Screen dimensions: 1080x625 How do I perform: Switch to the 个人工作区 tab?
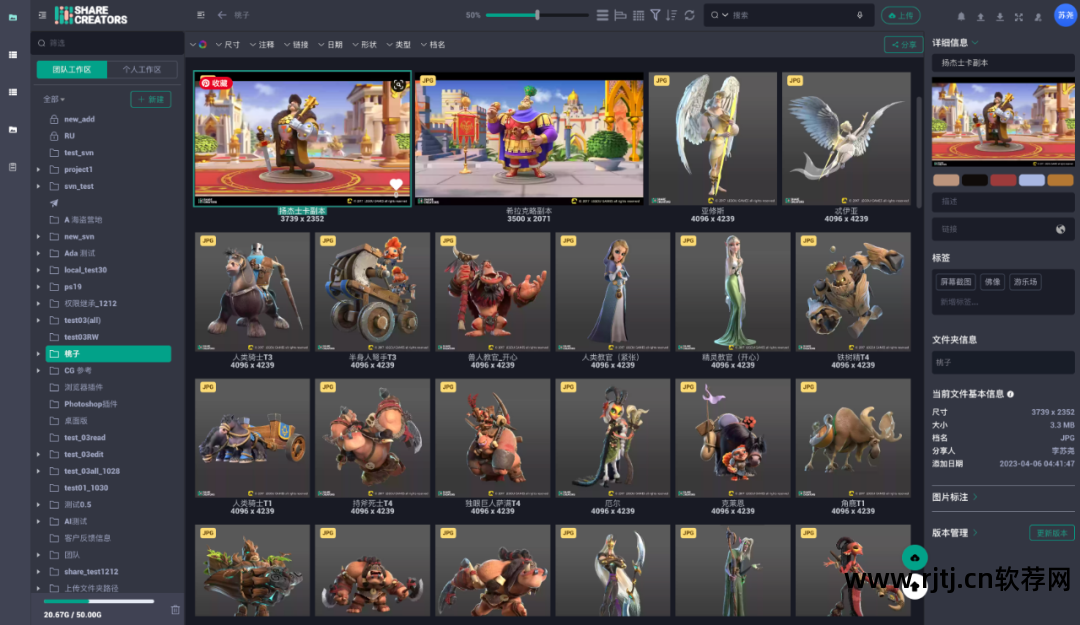coord(142,70)
